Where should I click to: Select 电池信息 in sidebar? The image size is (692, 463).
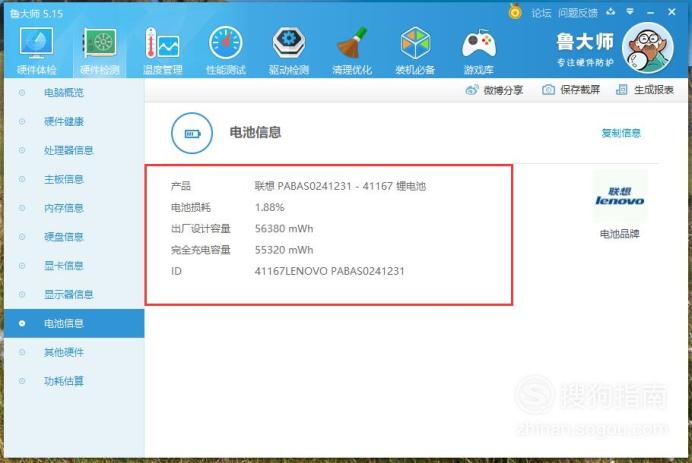pyautogui.click(x=74, y=324)
